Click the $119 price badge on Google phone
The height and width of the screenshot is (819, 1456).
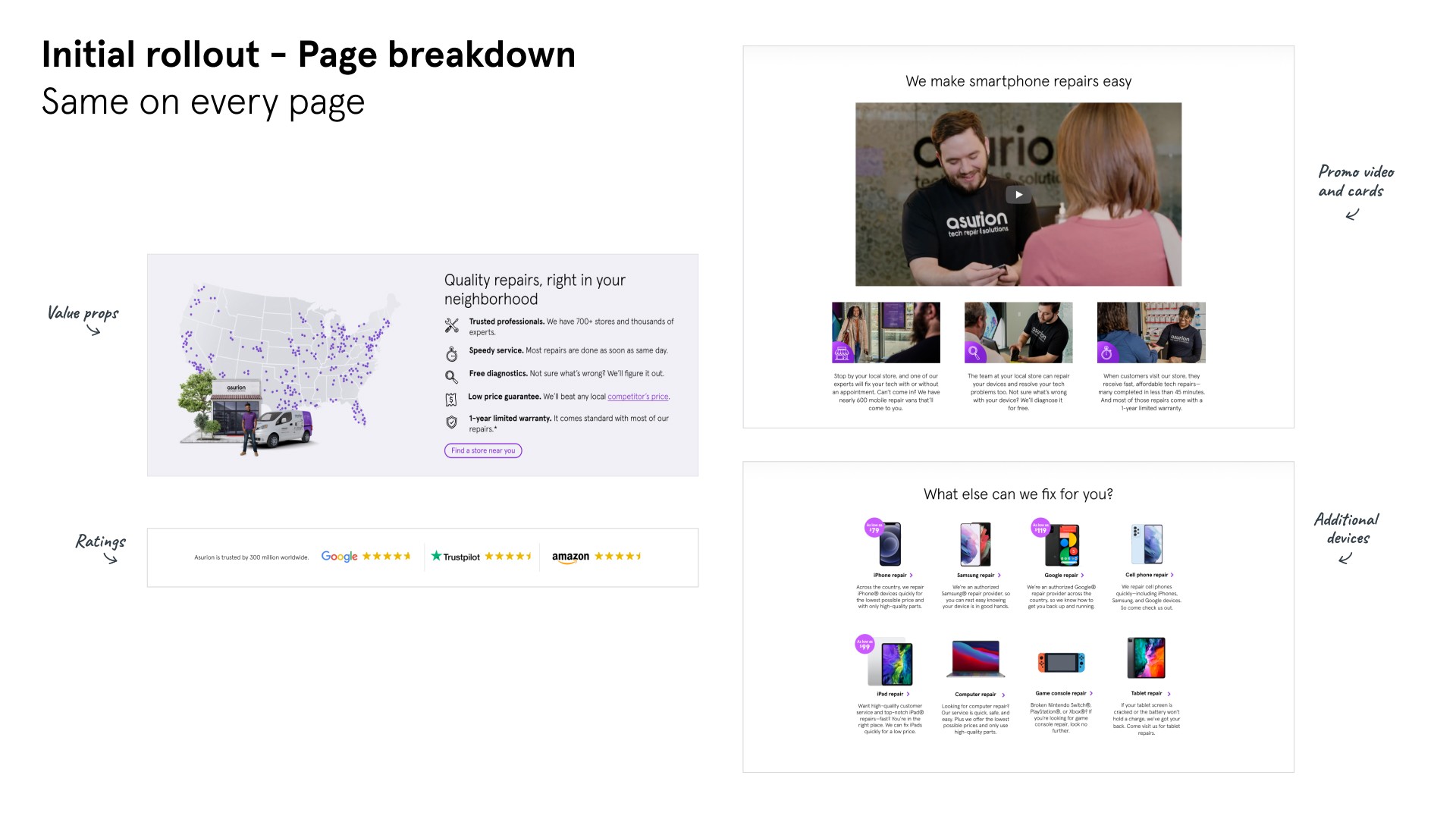1040,528
